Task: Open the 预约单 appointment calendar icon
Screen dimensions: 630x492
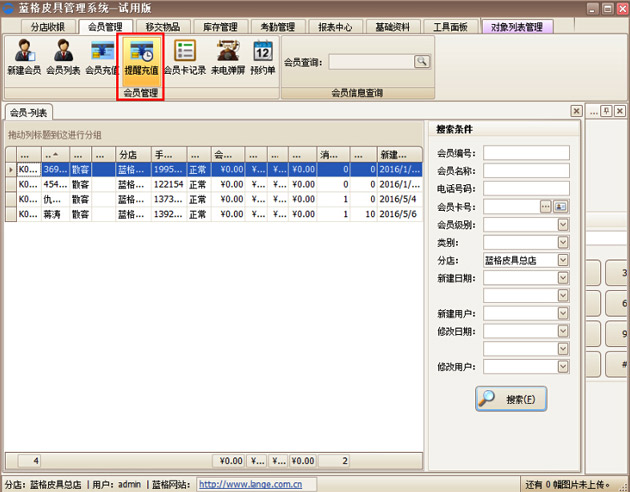Action: pyautogui.click(x=262, y=56)
